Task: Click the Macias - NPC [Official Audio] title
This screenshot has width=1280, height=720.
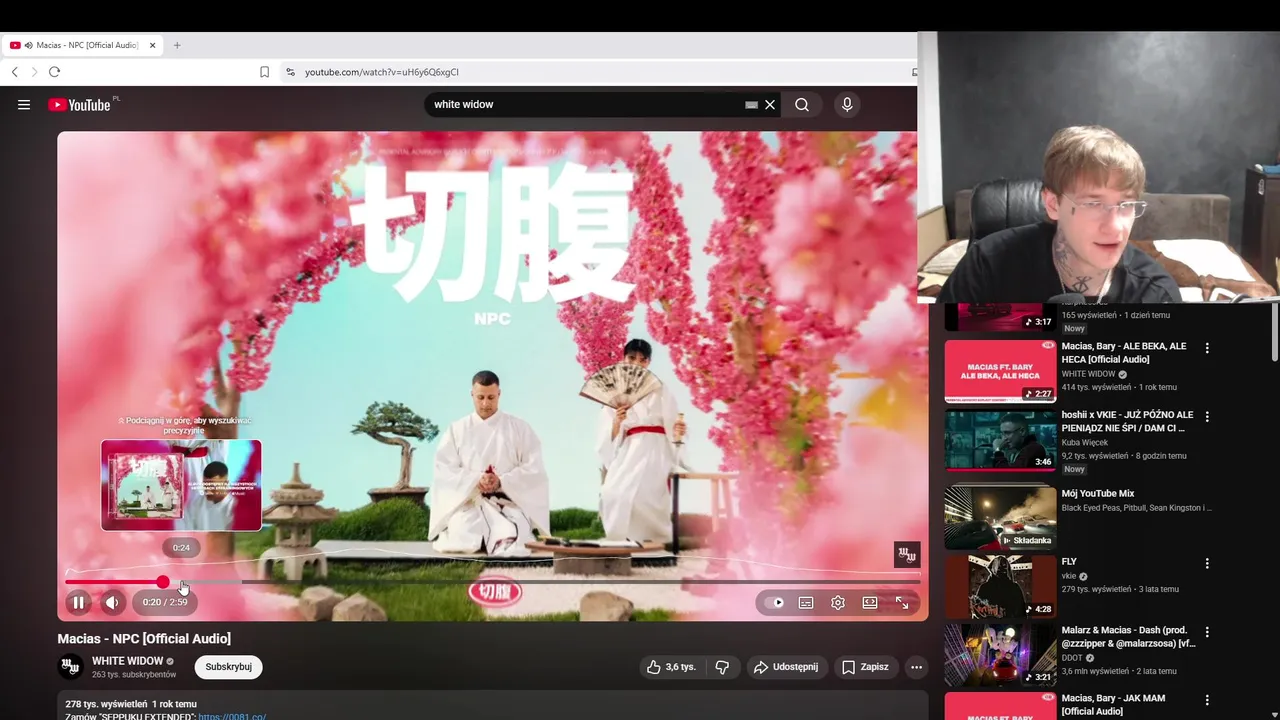Action: pos(144,638)
